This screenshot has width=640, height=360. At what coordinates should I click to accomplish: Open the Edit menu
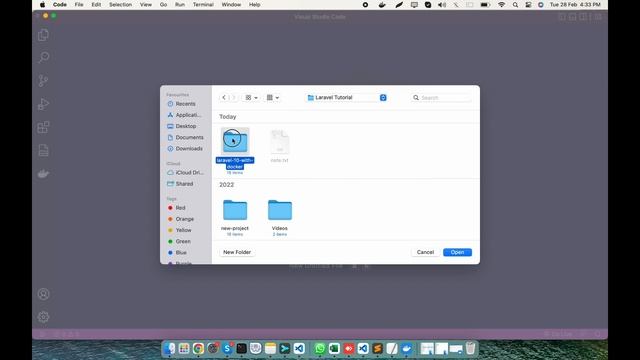96,4
